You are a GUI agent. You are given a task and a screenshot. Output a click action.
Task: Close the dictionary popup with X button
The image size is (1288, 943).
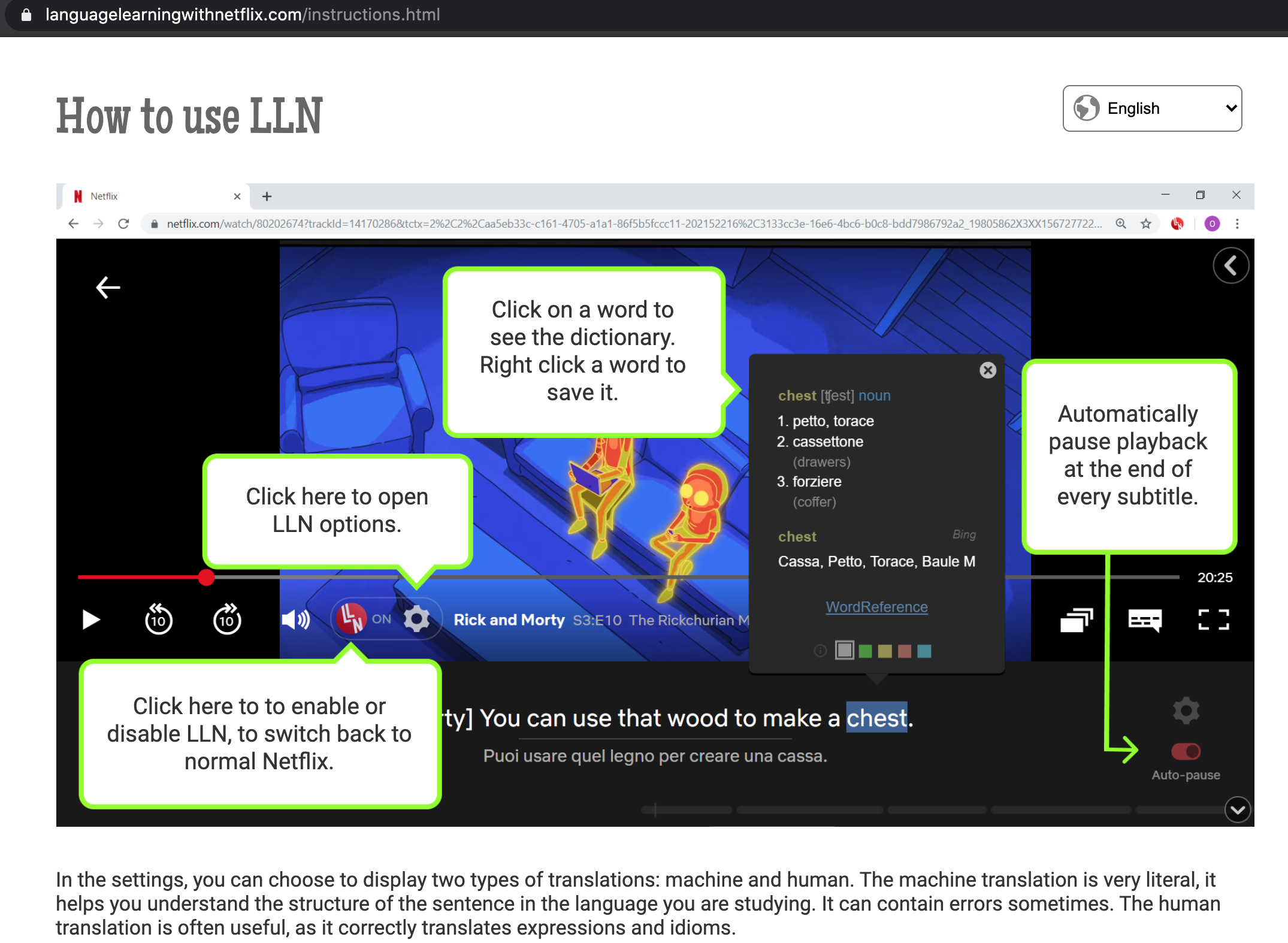[x=988, y=370]
